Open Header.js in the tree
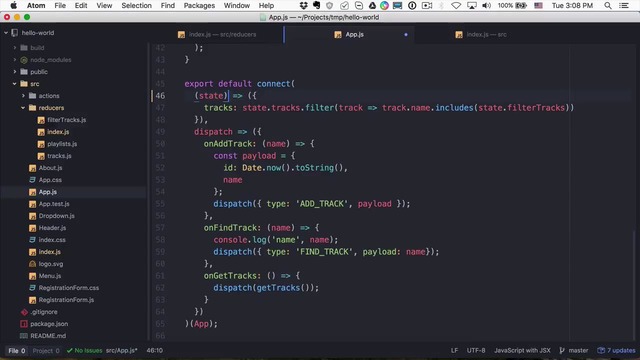The width and height of the screenshot is (640, 360). pos(52,228)
